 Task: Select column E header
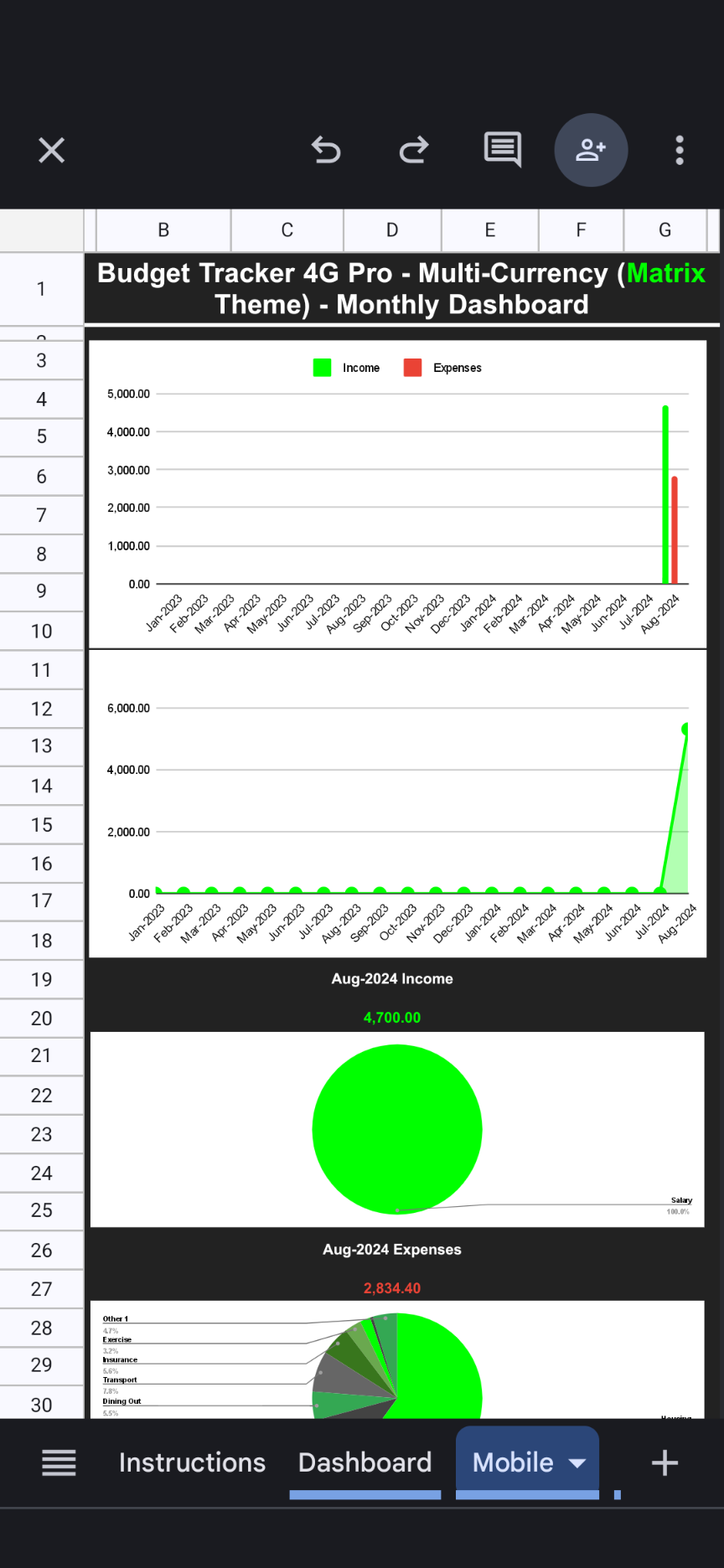coord(490,230)
